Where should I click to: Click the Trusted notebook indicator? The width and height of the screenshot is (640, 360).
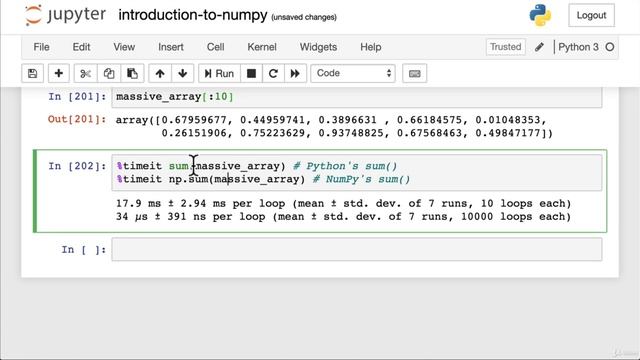[x=505, y=47]
